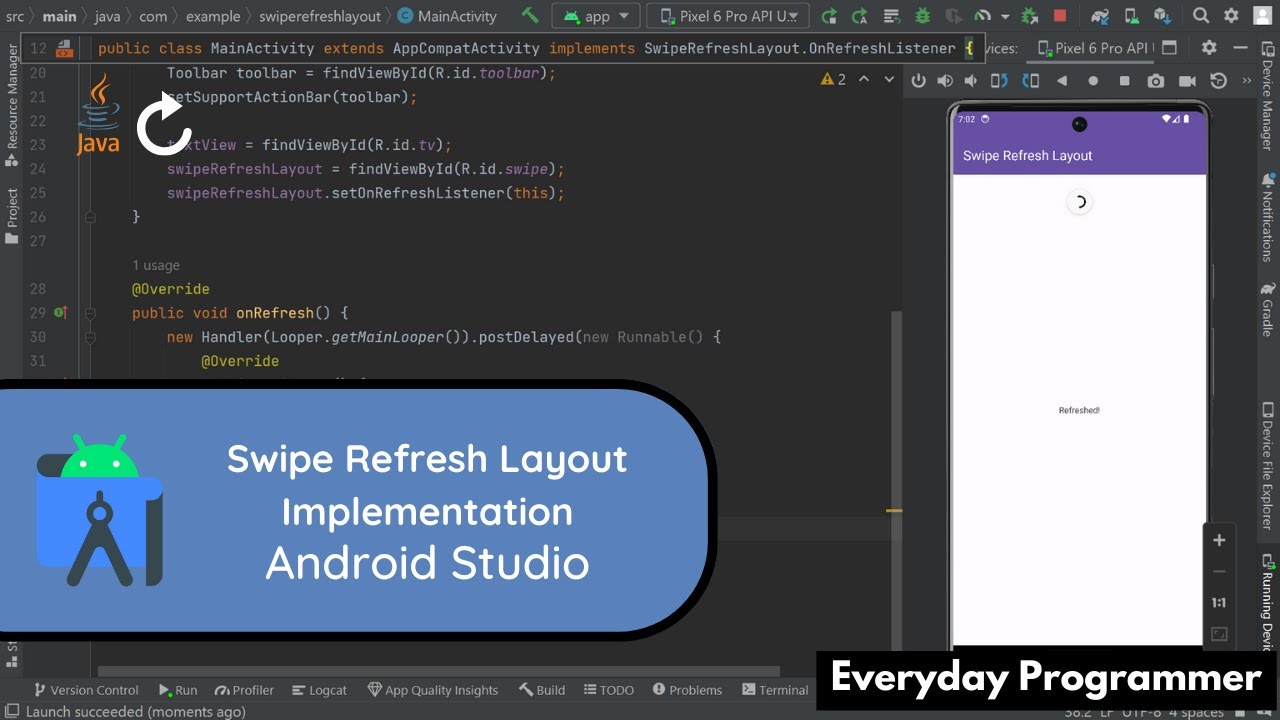
Task: Click the emulator power button icon
Action: pos(919,81)
